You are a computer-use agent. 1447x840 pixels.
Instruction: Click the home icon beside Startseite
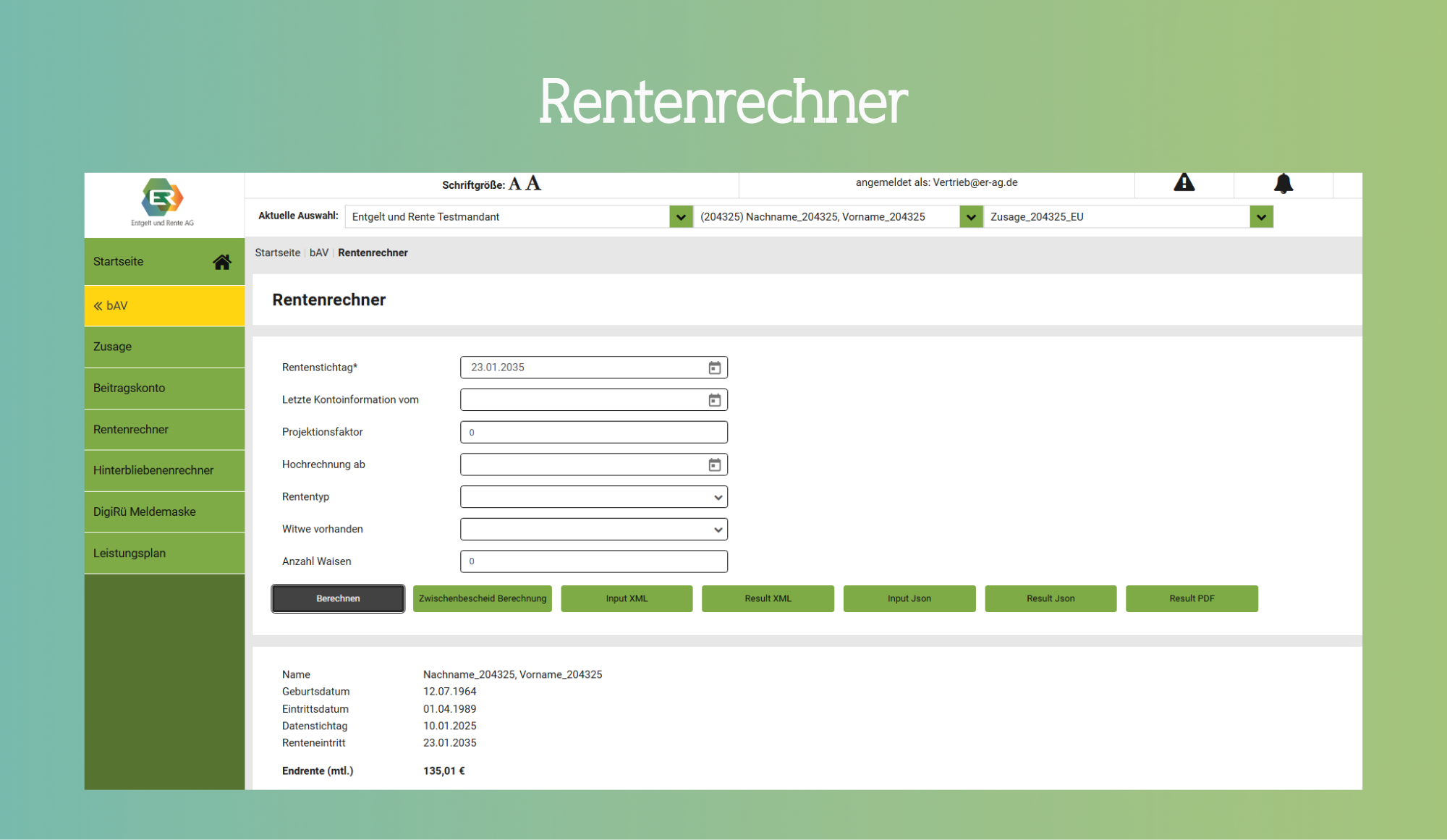click(222, 262)
